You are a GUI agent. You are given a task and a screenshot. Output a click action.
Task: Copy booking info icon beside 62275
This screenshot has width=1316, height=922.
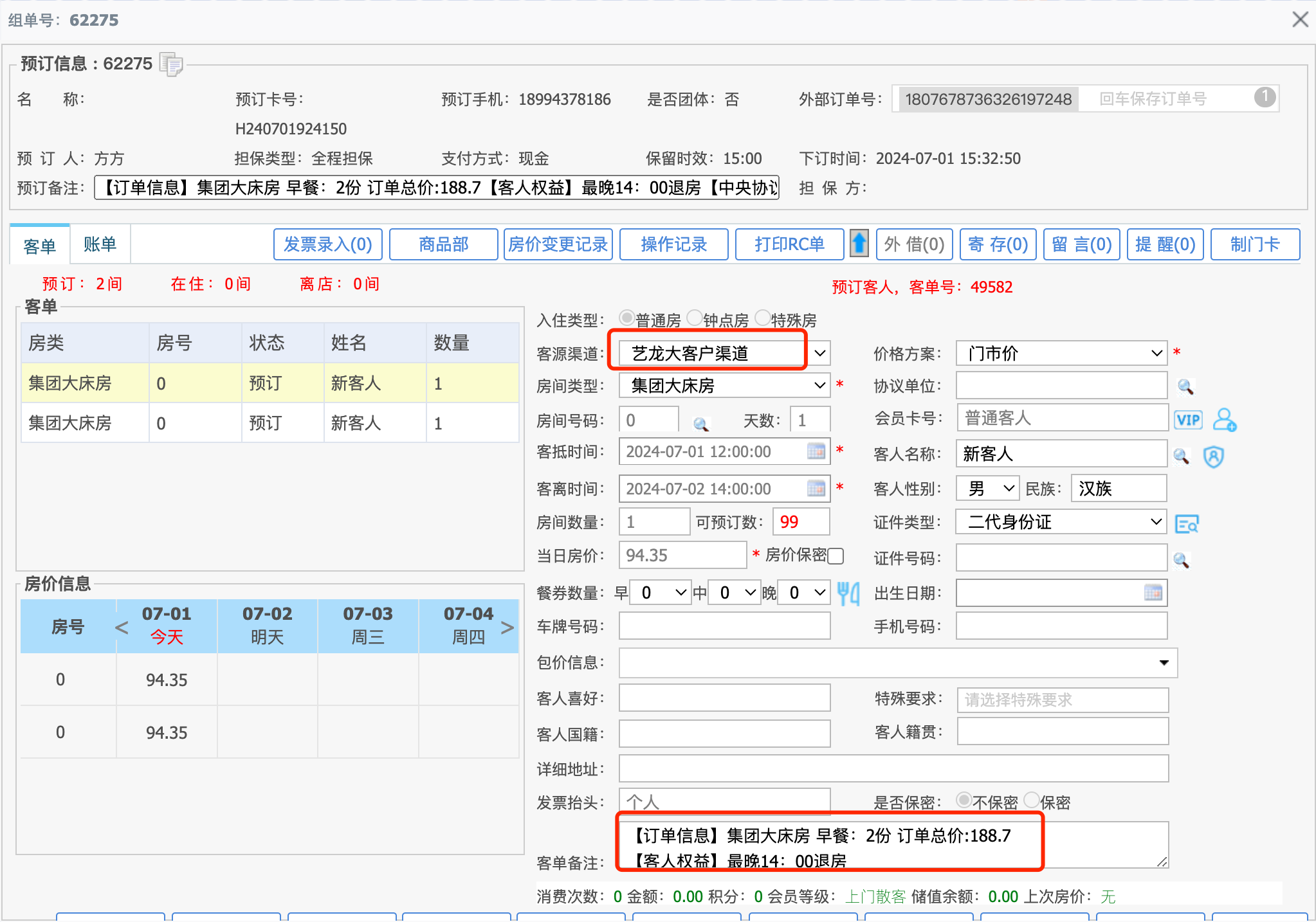pyautogui.click(x=171, y=64)
